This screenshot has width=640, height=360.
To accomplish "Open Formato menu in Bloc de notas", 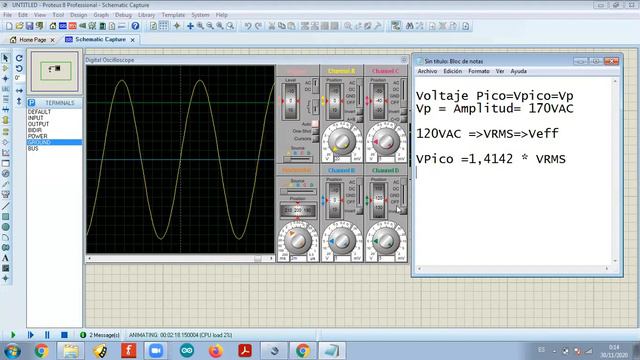I will 478,71.
